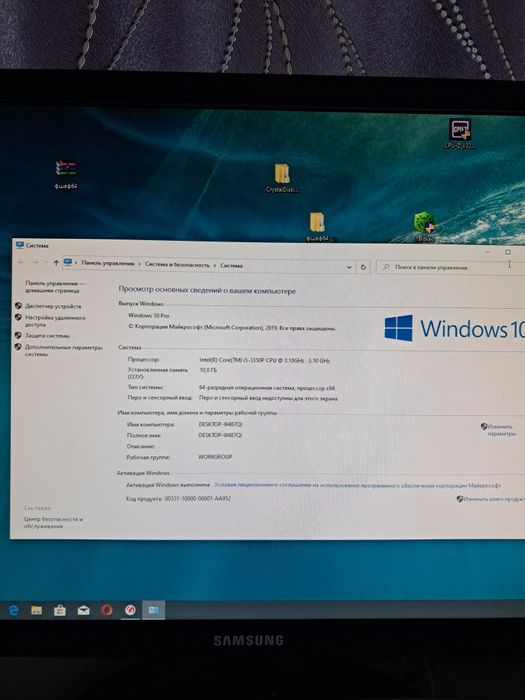Screen dimensions: 525x700
Task: Open Условия лицензионного соглашения Майкрософт link
Action: 358,485
